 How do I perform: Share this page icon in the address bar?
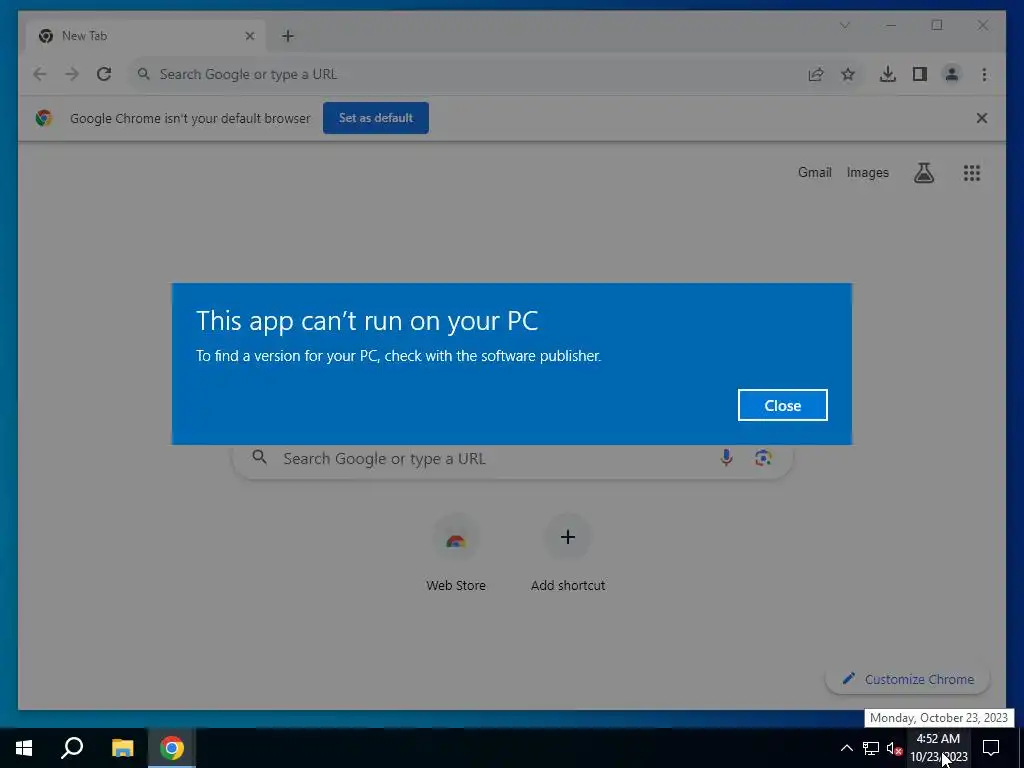coord(816,74)
